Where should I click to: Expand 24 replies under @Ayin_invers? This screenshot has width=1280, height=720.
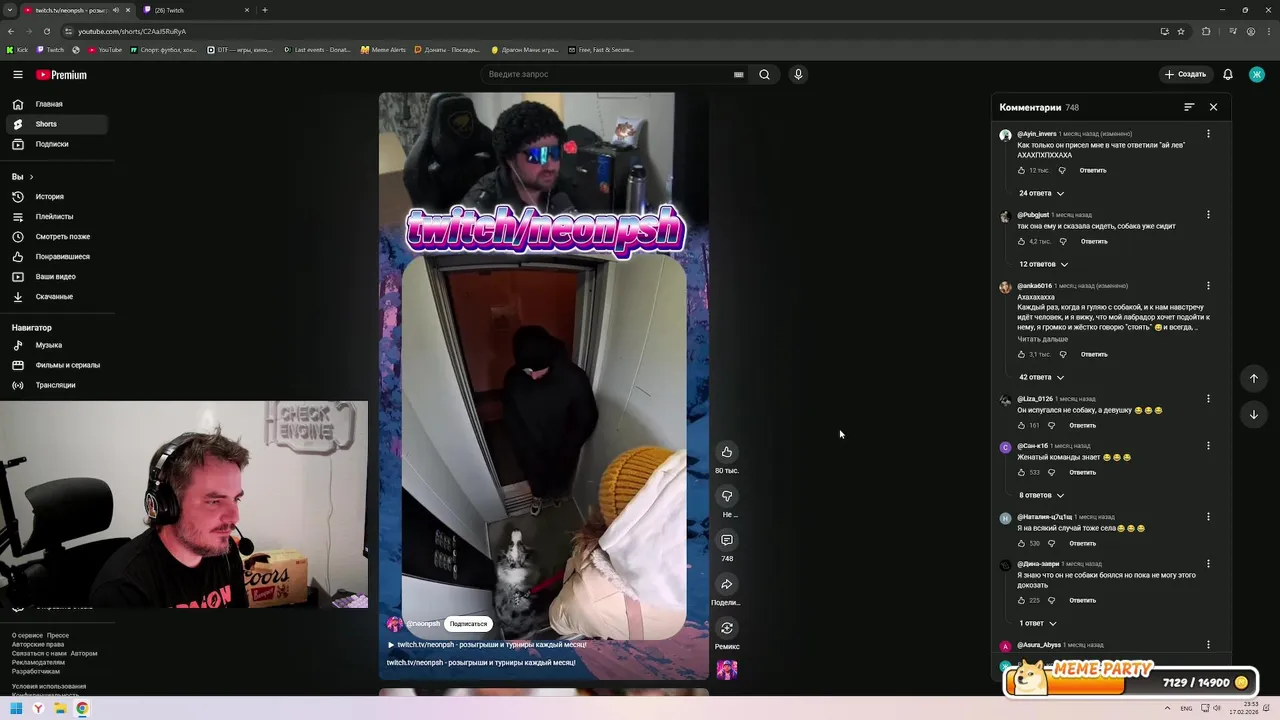tap(1041, 193)
